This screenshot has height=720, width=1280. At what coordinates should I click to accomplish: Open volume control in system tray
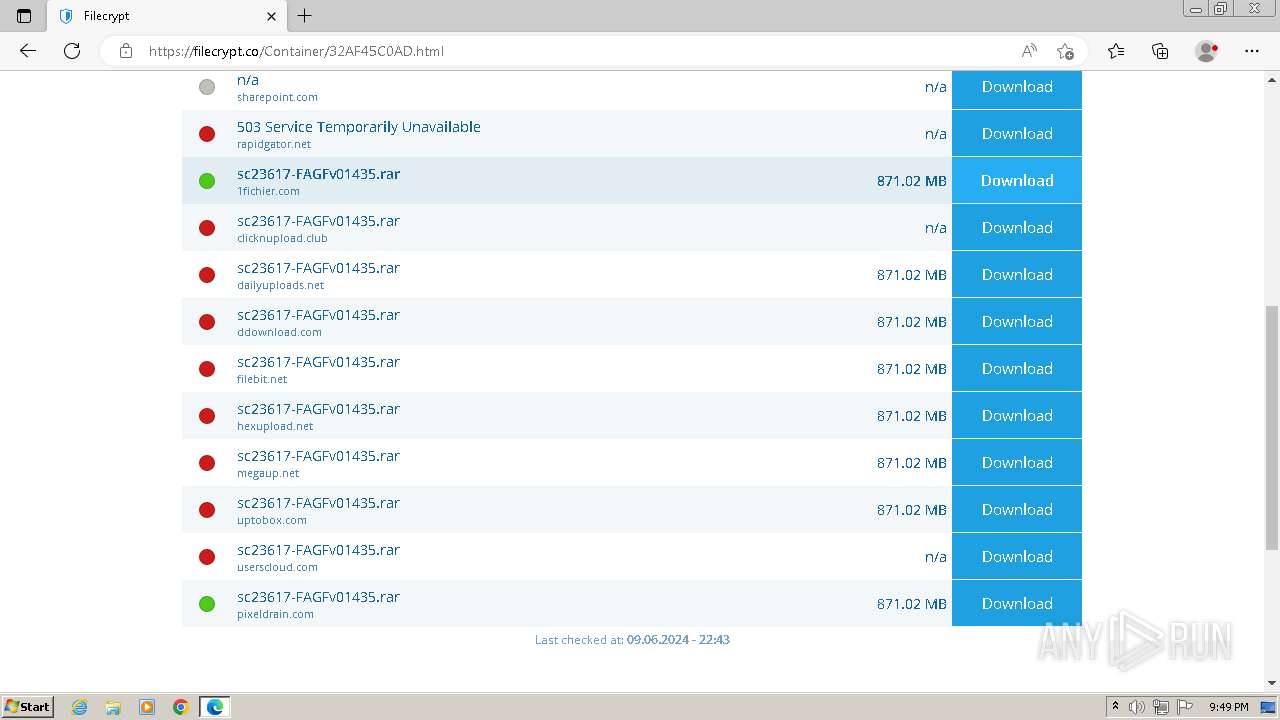1137,707
